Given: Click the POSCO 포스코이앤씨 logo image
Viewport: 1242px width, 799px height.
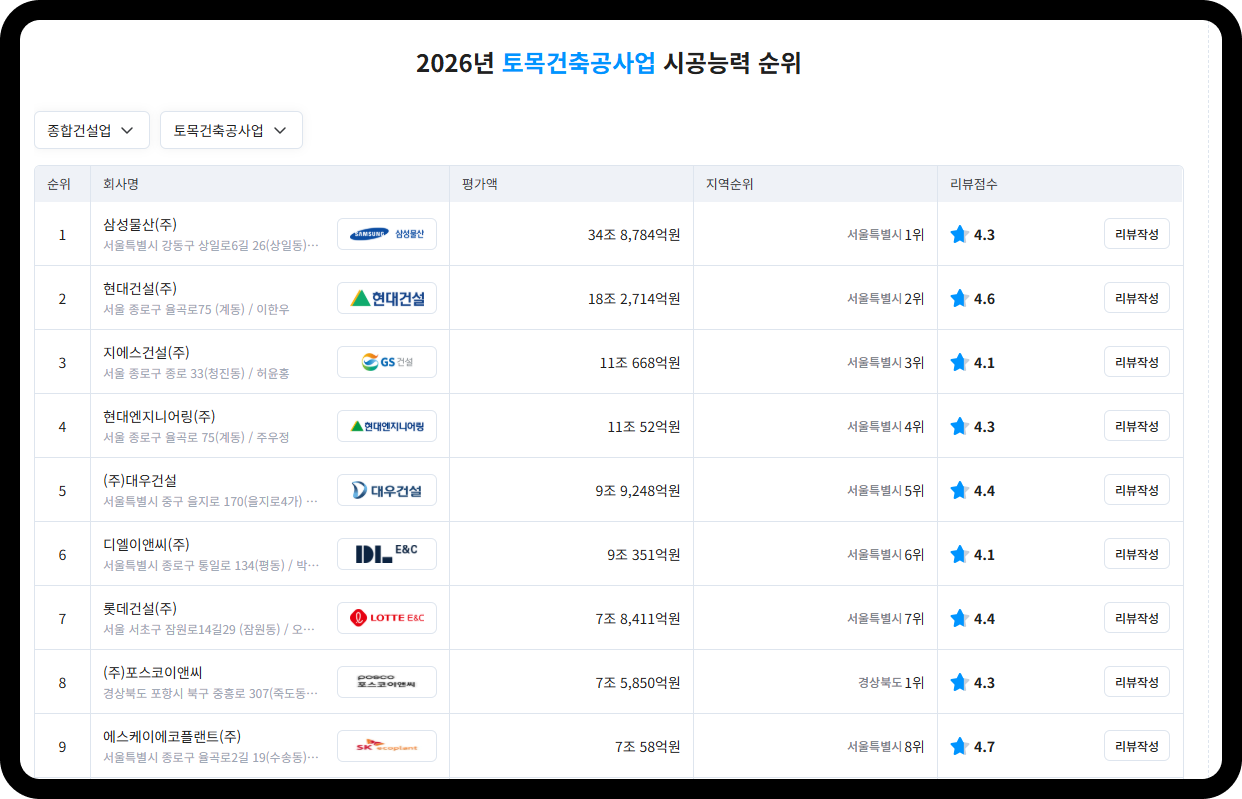Looking at the screenshot, I should (x=387, y=682).
